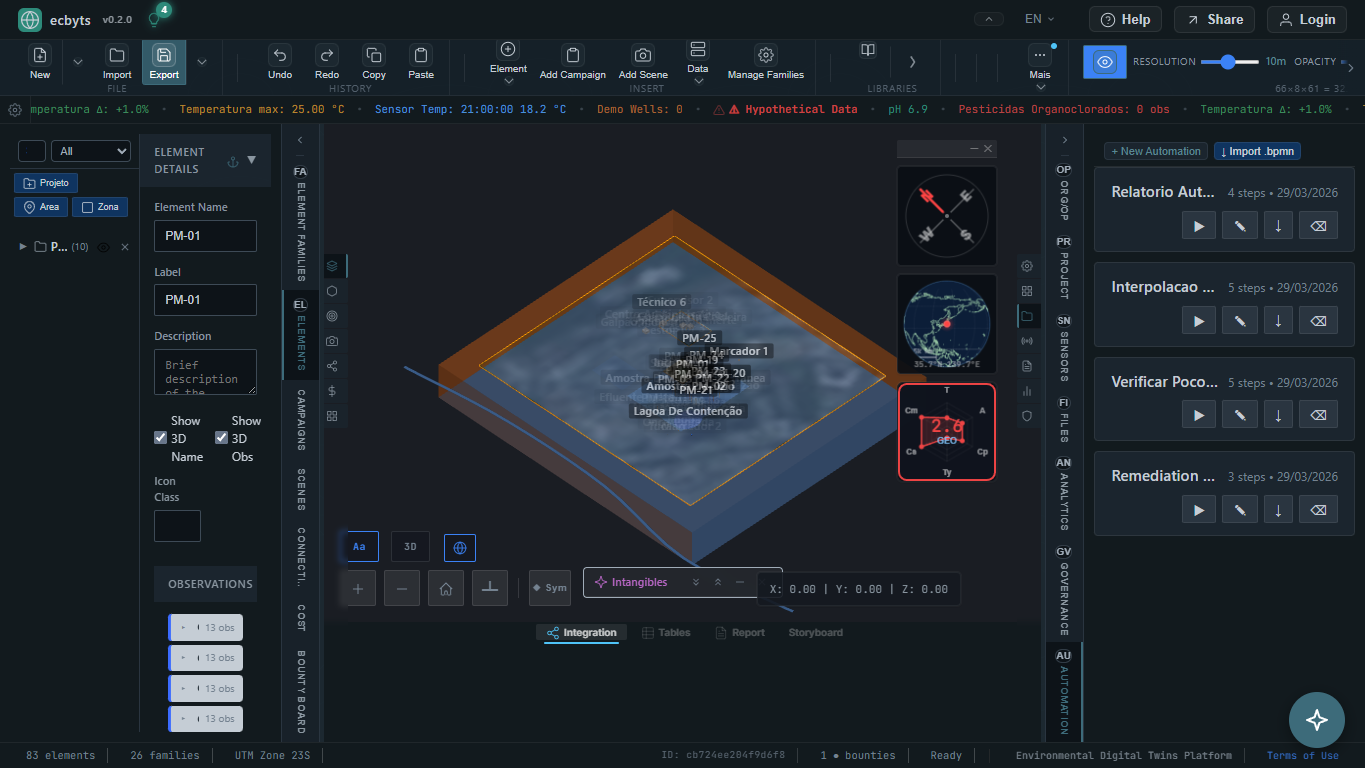Viewport: 1365px width, 768px height.
Task: Open Manage Families gear icon
Action: (x=766, y=56)
